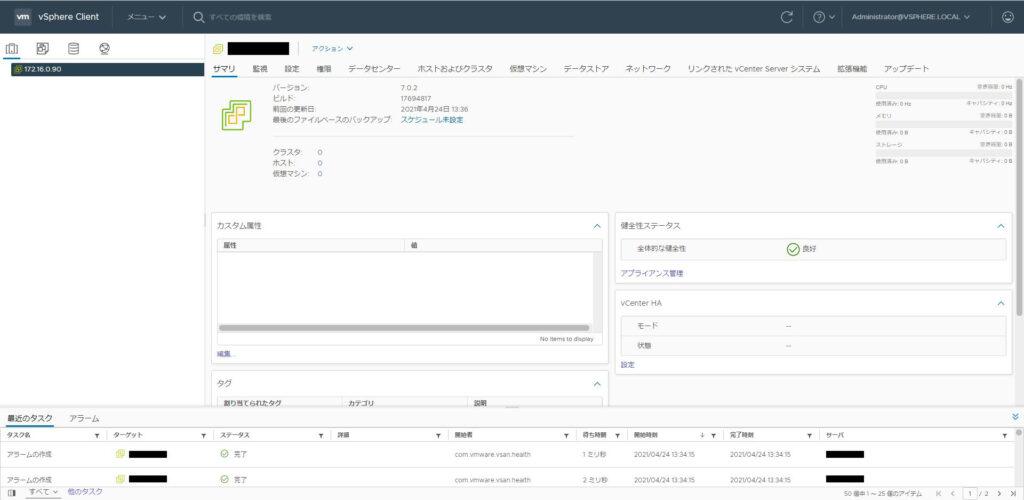Open the 仮想マシン tab
Image resolution: width=1024 pixels, height=500 pixels.
click(528, 69)
